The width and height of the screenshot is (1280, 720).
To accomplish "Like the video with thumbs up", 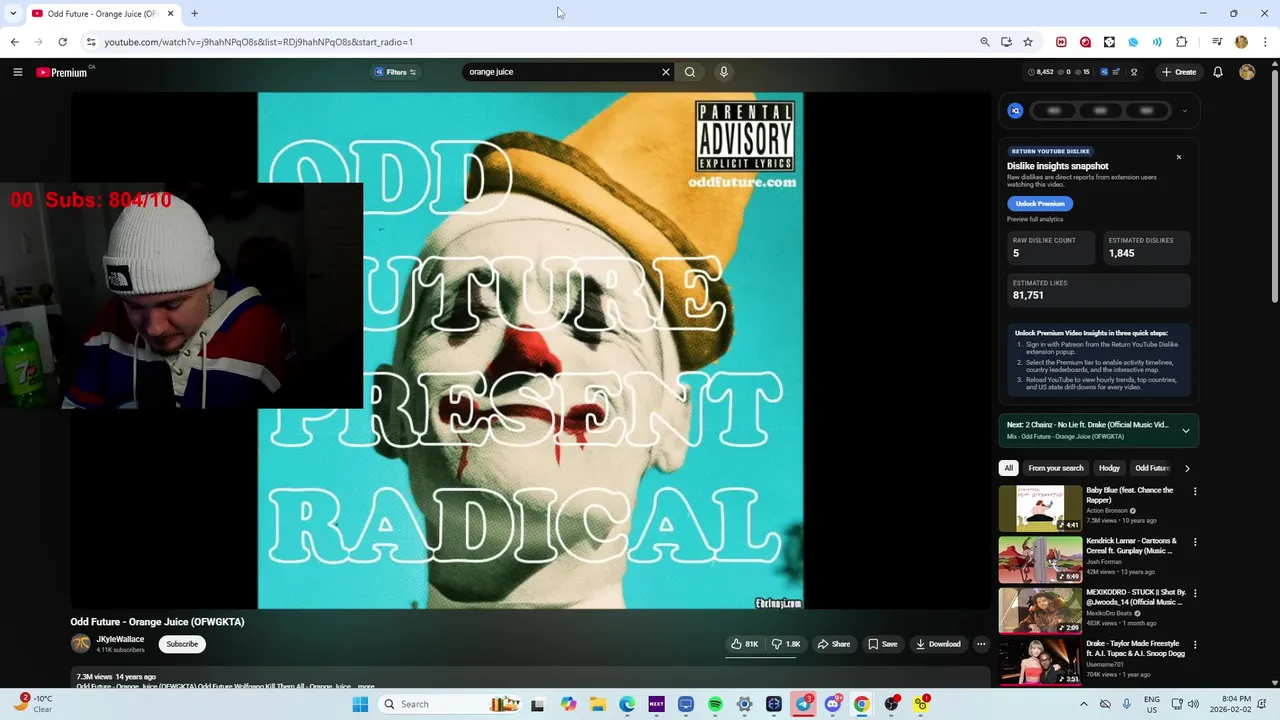I will 745,644.
